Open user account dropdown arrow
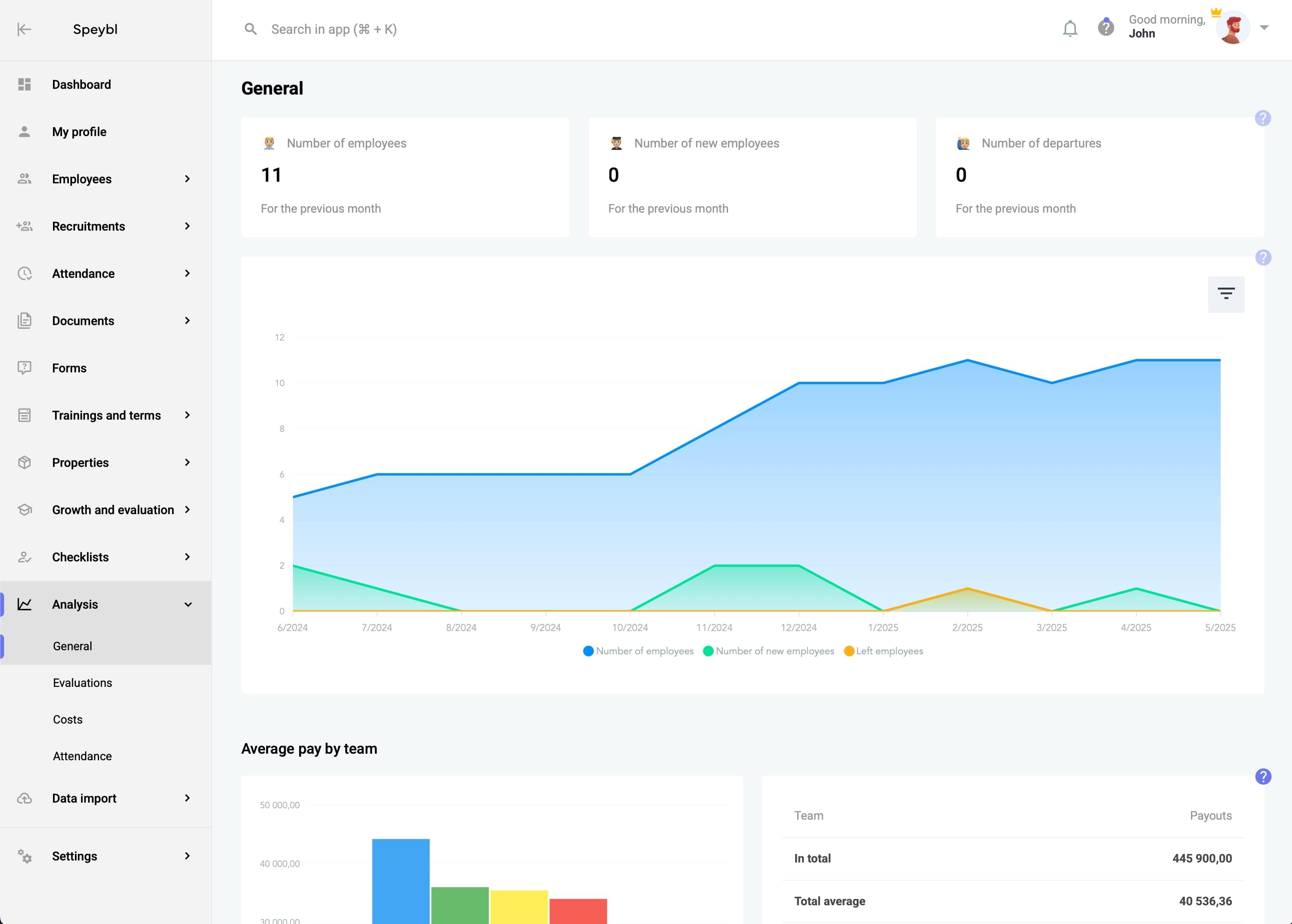Image resolution: width=1292 pixels, height=924 pixels. click(1263, 28)
